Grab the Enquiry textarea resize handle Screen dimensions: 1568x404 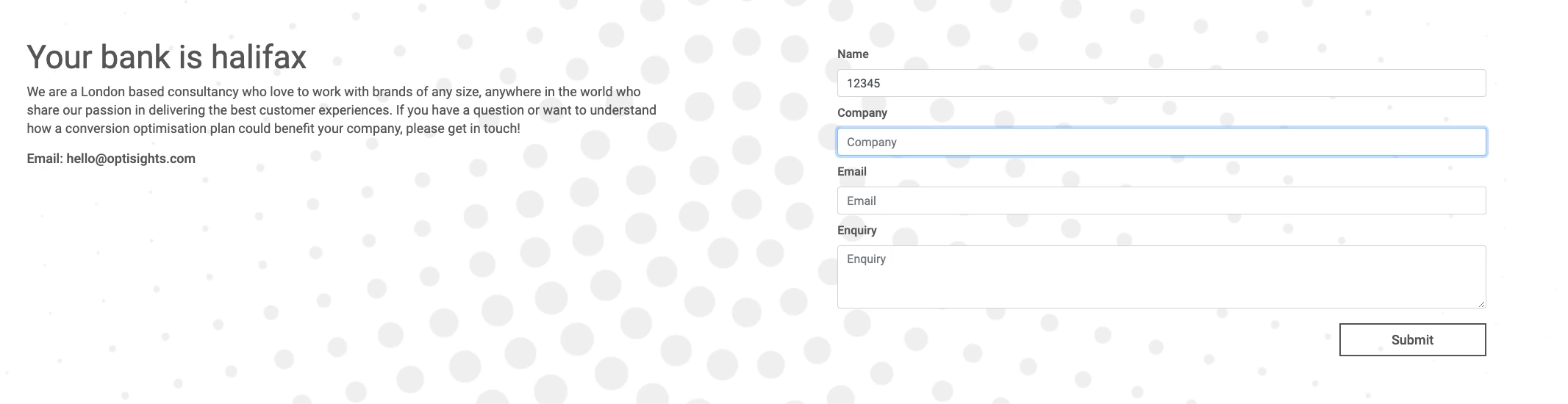(x=1481, y=303)
